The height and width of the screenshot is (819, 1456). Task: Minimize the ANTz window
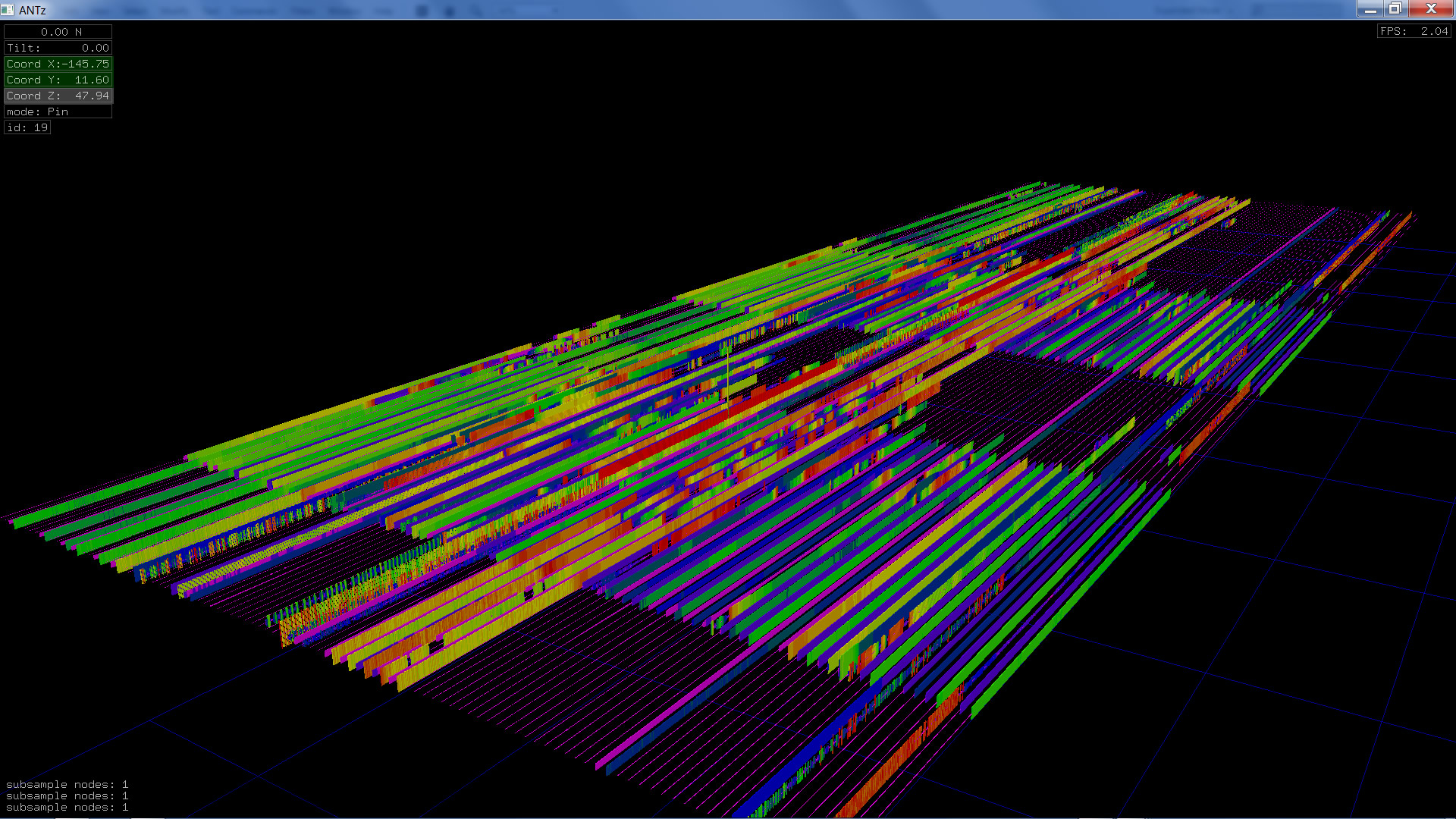(1370, 9)
